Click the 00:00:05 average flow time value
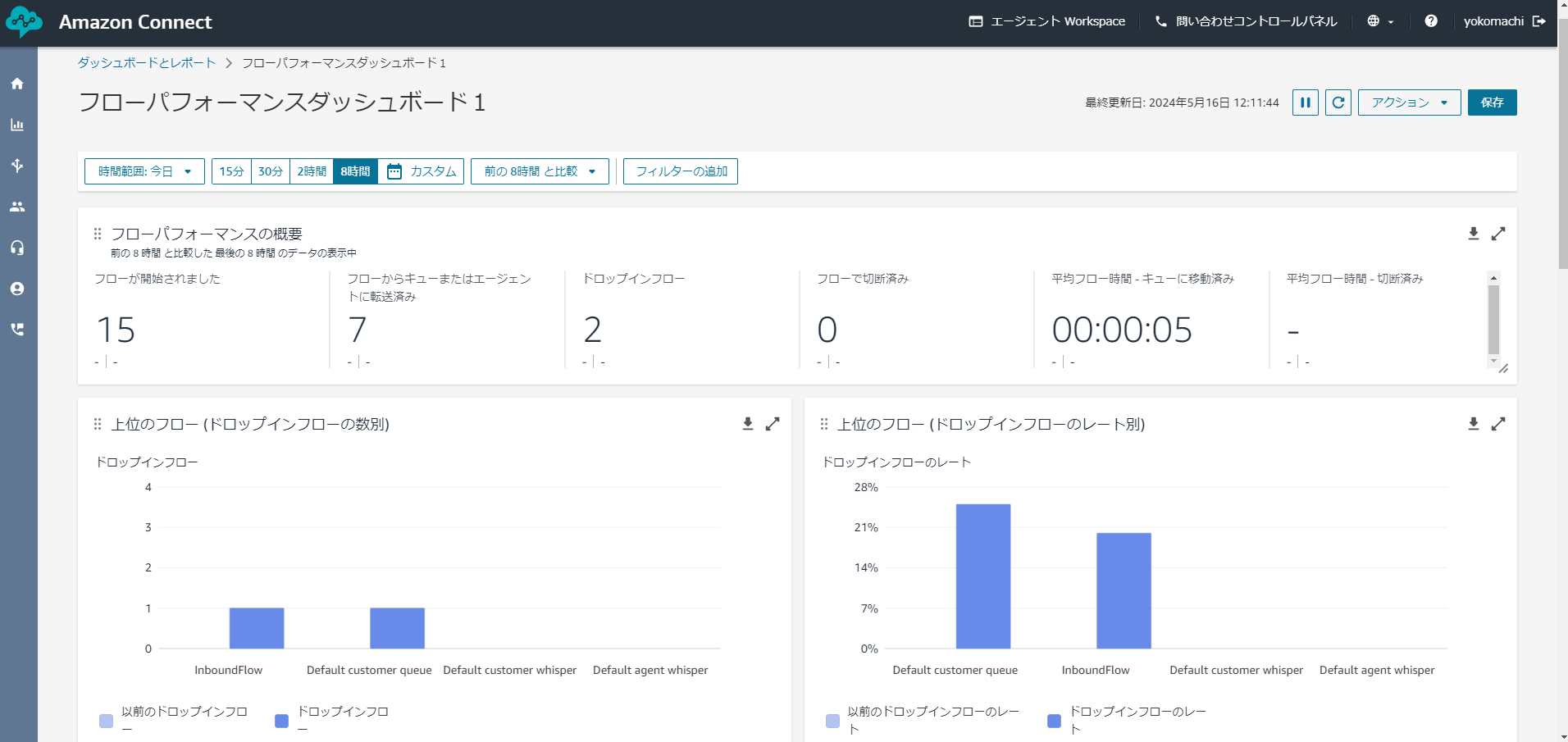The width and height of the screenshot is (1568, 742). click(x=1122, y=330)
